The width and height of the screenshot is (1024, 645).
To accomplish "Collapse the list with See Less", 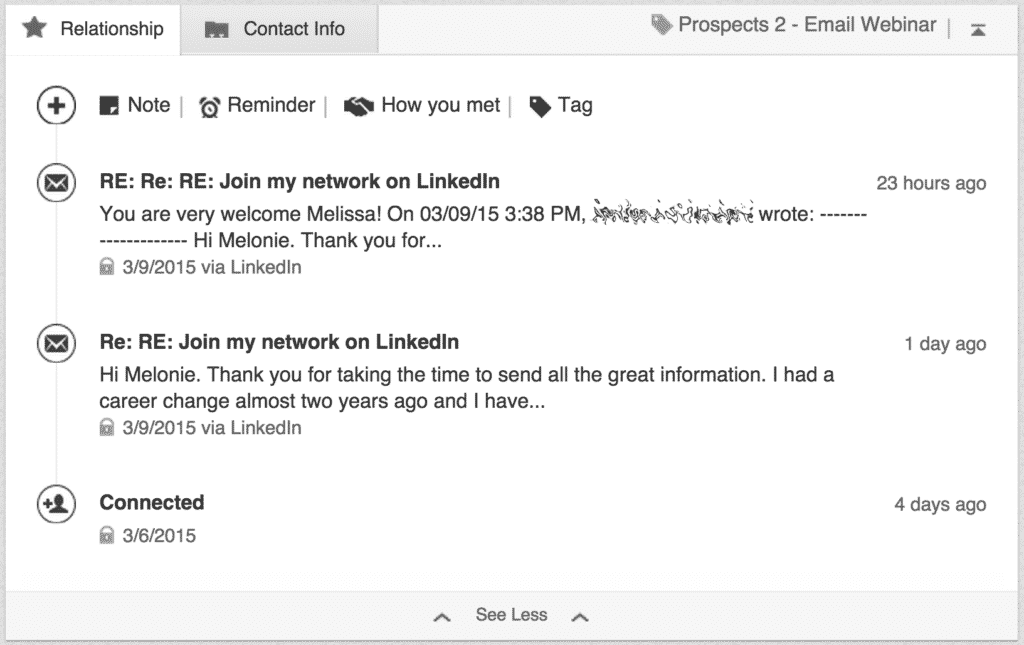I will coord(511,615).
